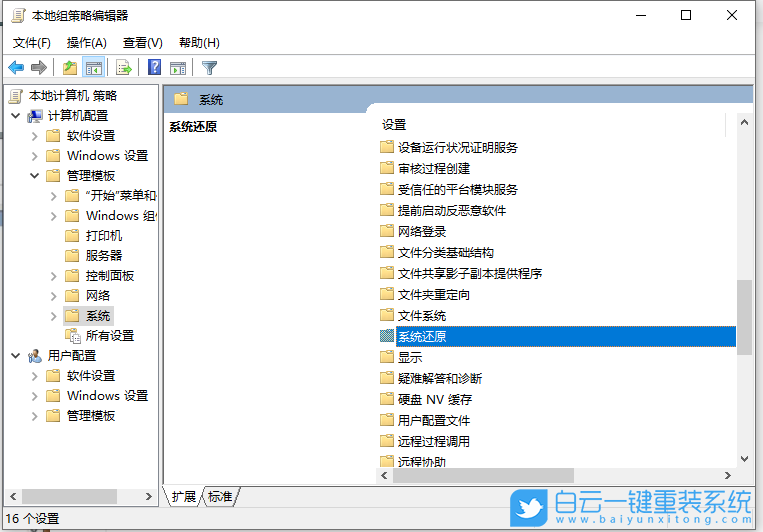763x532 pixels.
Task: Select 审核过程创建 folder
Action: pos(434,168)
